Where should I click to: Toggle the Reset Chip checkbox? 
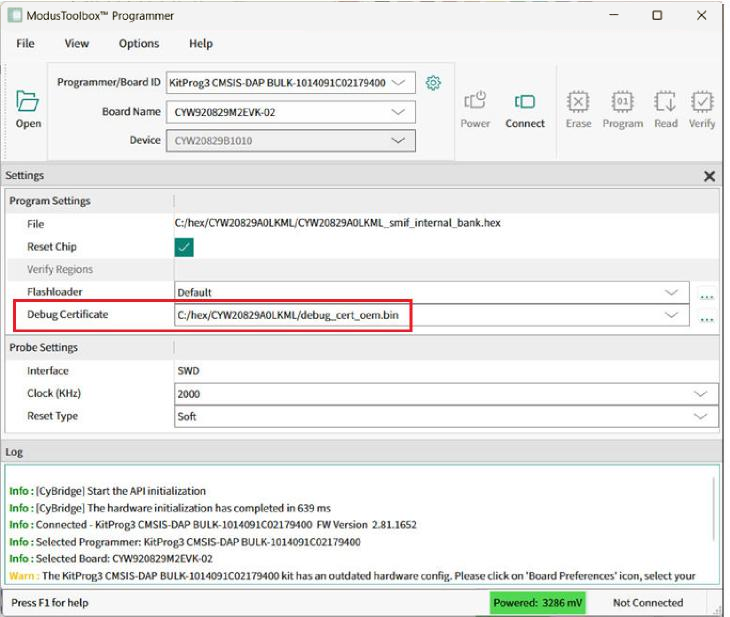(x=184, y=247)
